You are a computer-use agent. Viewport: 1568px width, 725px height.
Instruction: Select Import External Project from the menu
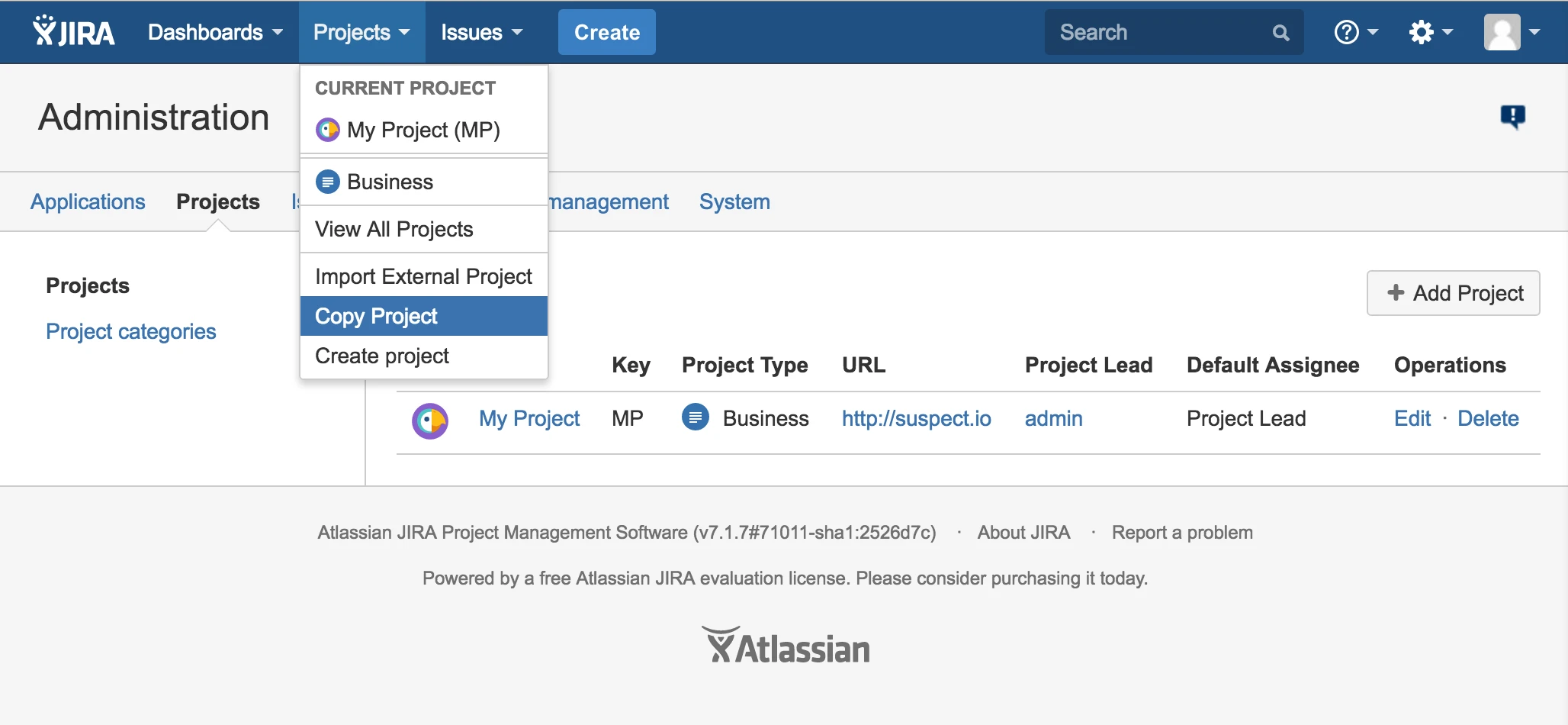(423, 275)
